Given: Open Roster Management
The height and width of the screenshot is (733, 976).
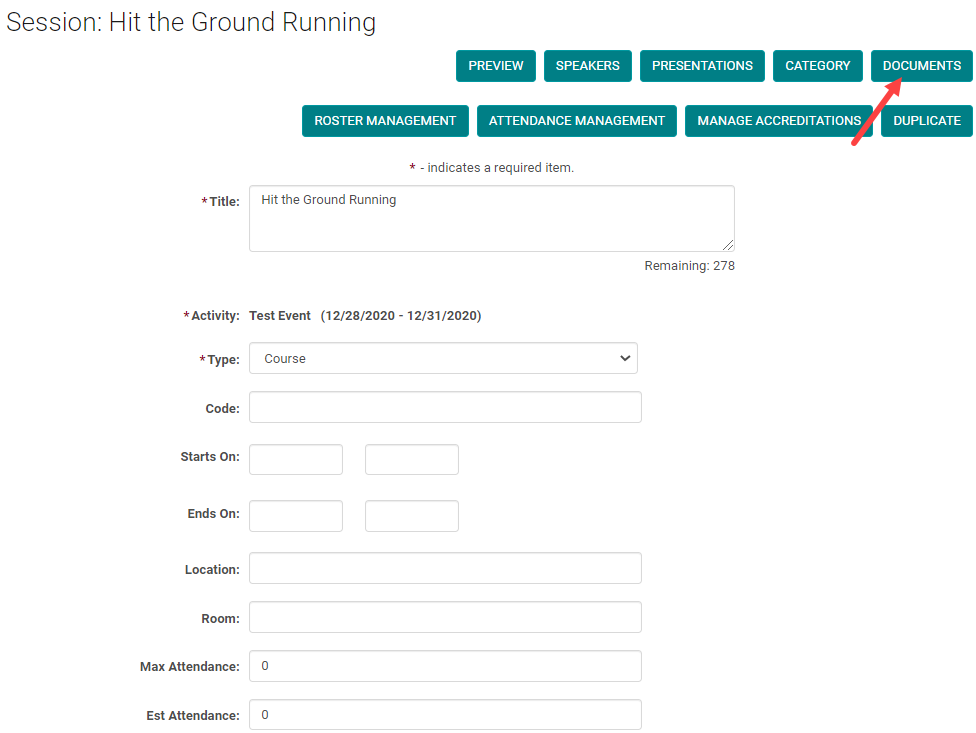Looking at the screenshot, I should (x=385, y=121).
